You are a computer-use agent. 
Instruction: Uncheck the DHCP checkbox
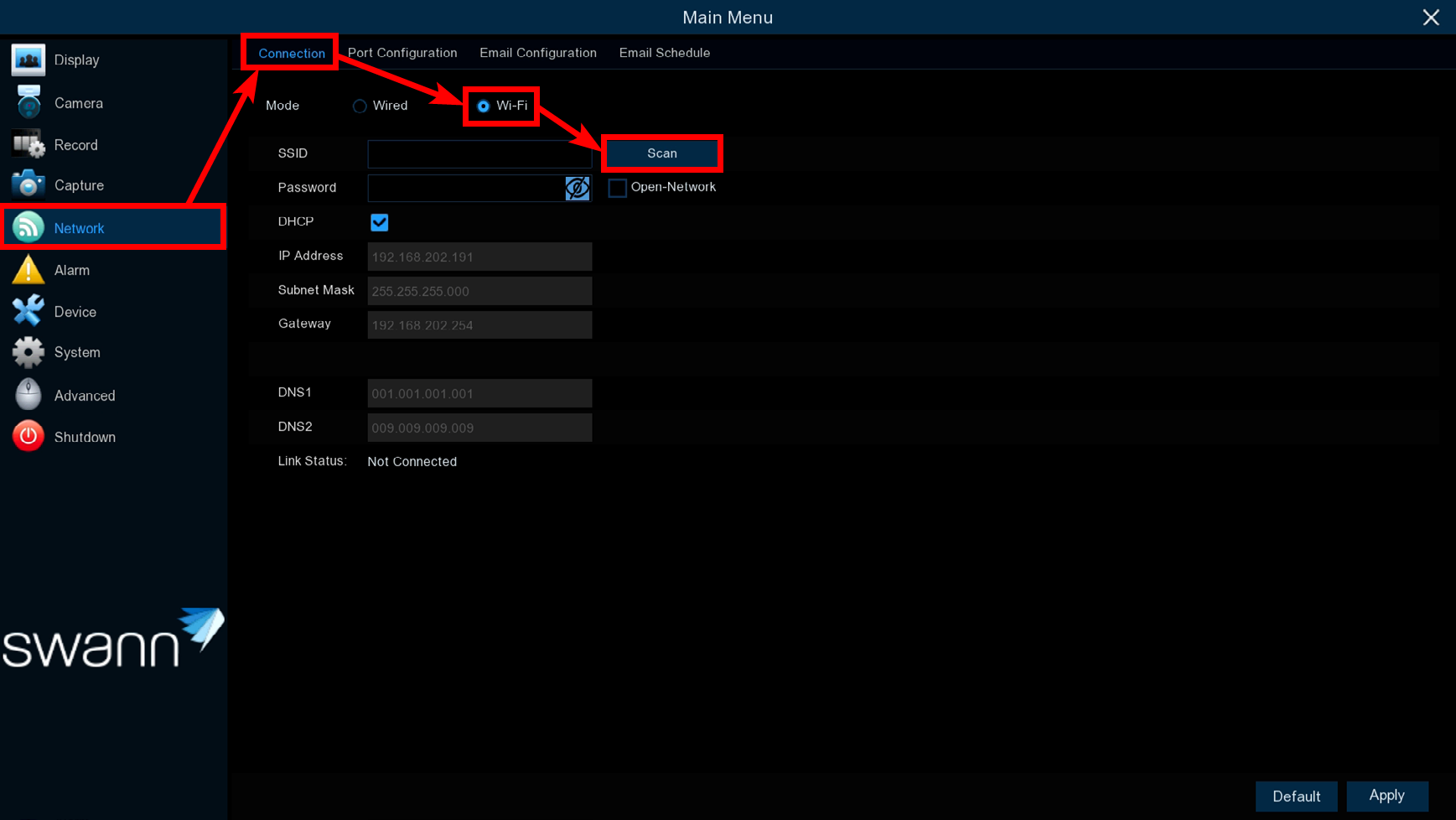380,222
